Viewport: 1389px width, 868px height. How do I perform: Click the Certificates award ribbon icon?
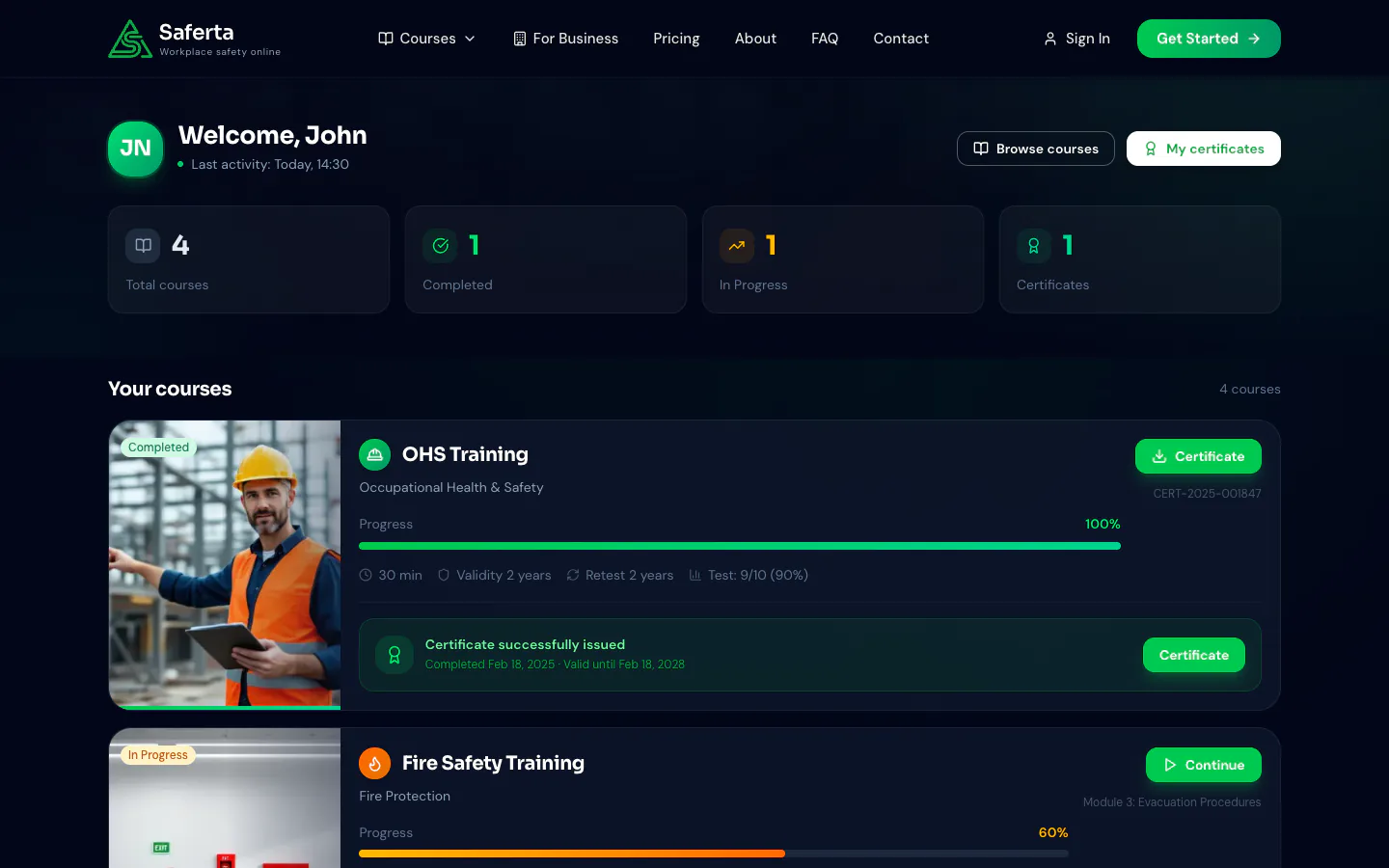1033,246
